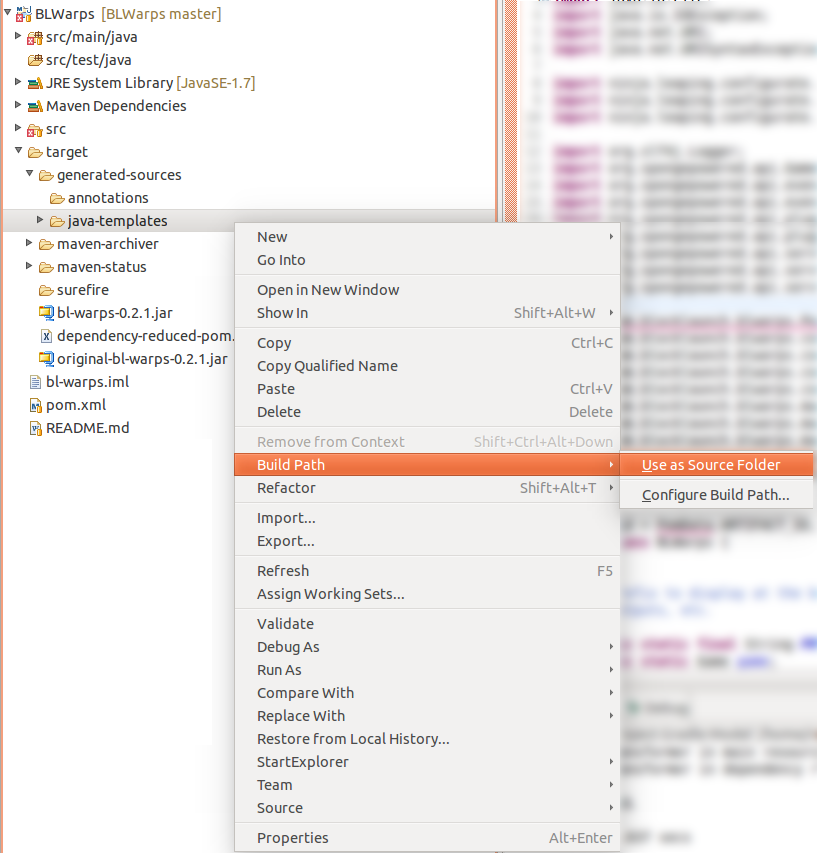The width and height of the screenshot is (817, 853).
Task: Click Delete in the context menu
Action: (x=427, y=412)
